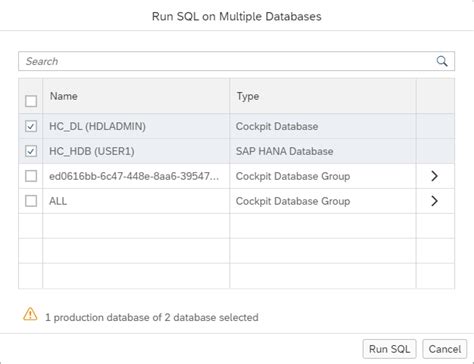474x364 pixels.
Task: Check the ALL database group checkbox
Action: (31, 201)
